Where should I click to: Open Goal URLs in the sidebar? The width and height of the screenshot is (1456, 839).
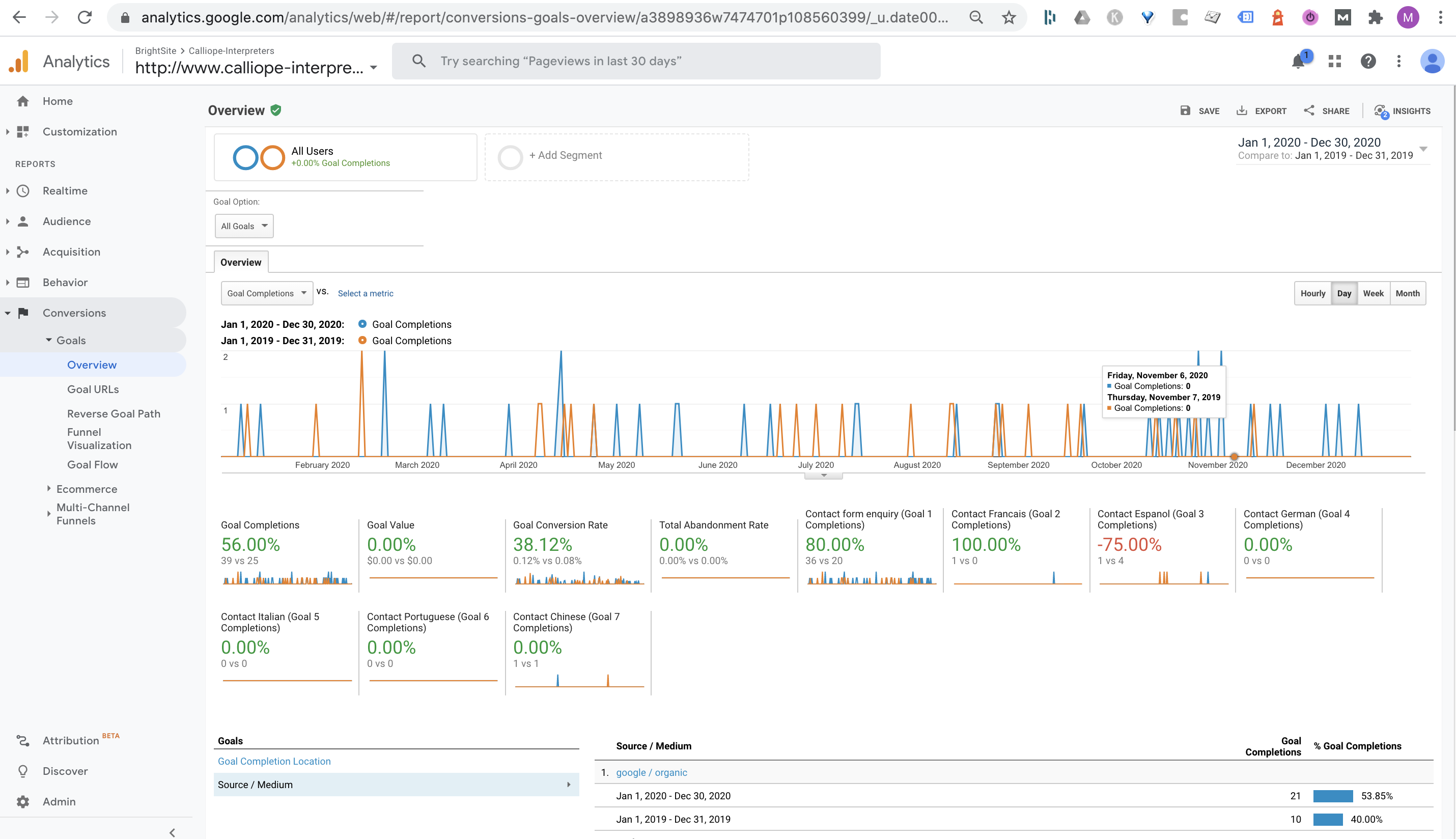pos(93,389)
